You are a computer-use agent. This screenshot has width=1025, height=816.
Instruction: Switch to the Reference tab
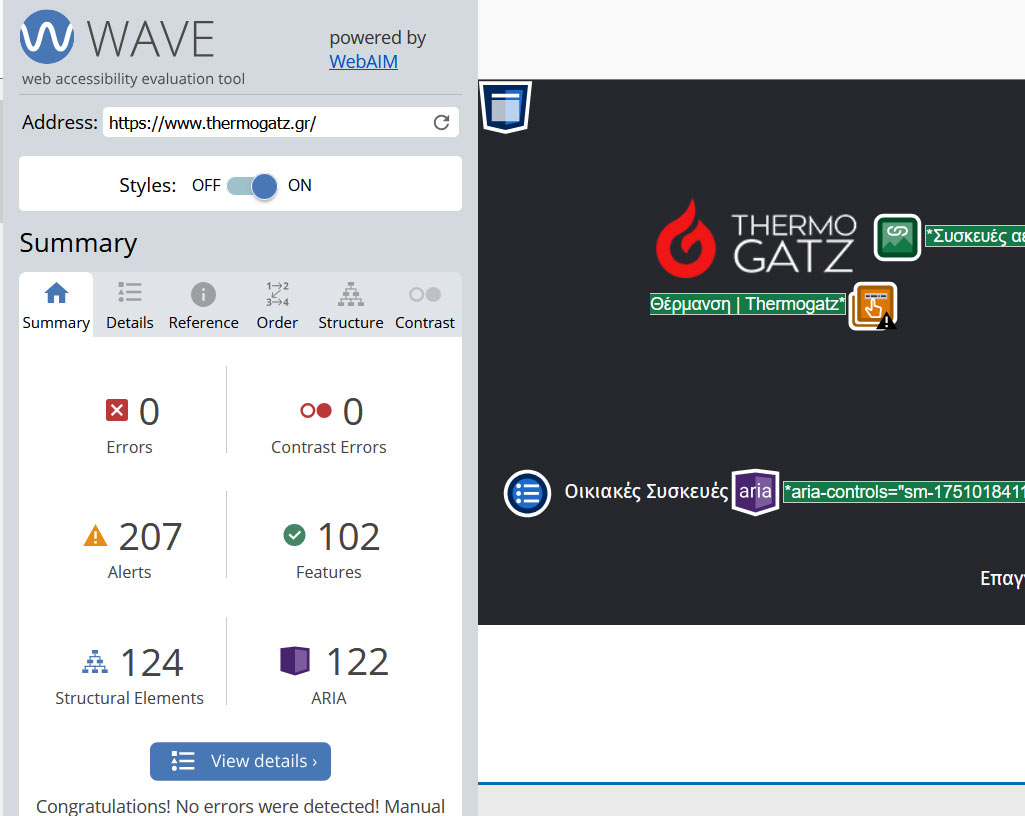203,305
